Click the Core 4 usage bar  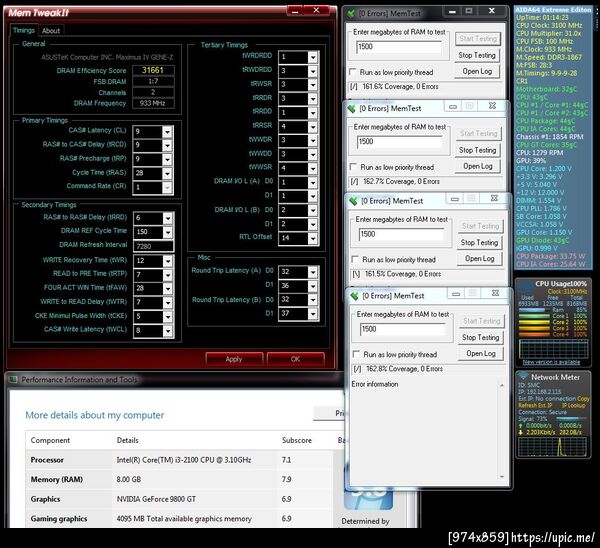[534, 334]
